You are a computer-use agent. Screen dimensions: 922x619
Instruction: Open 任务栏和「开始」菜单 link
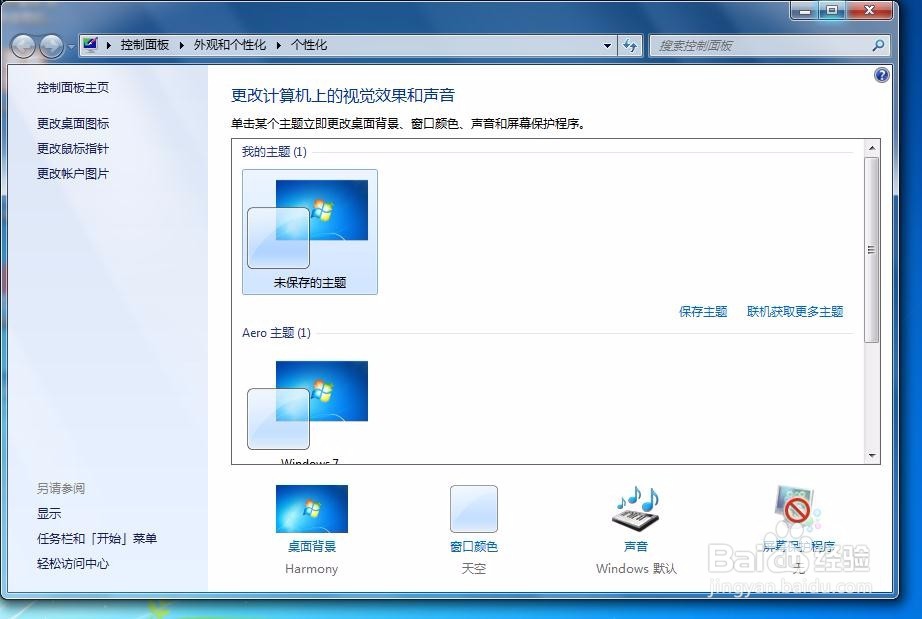[x=97, y=538]
